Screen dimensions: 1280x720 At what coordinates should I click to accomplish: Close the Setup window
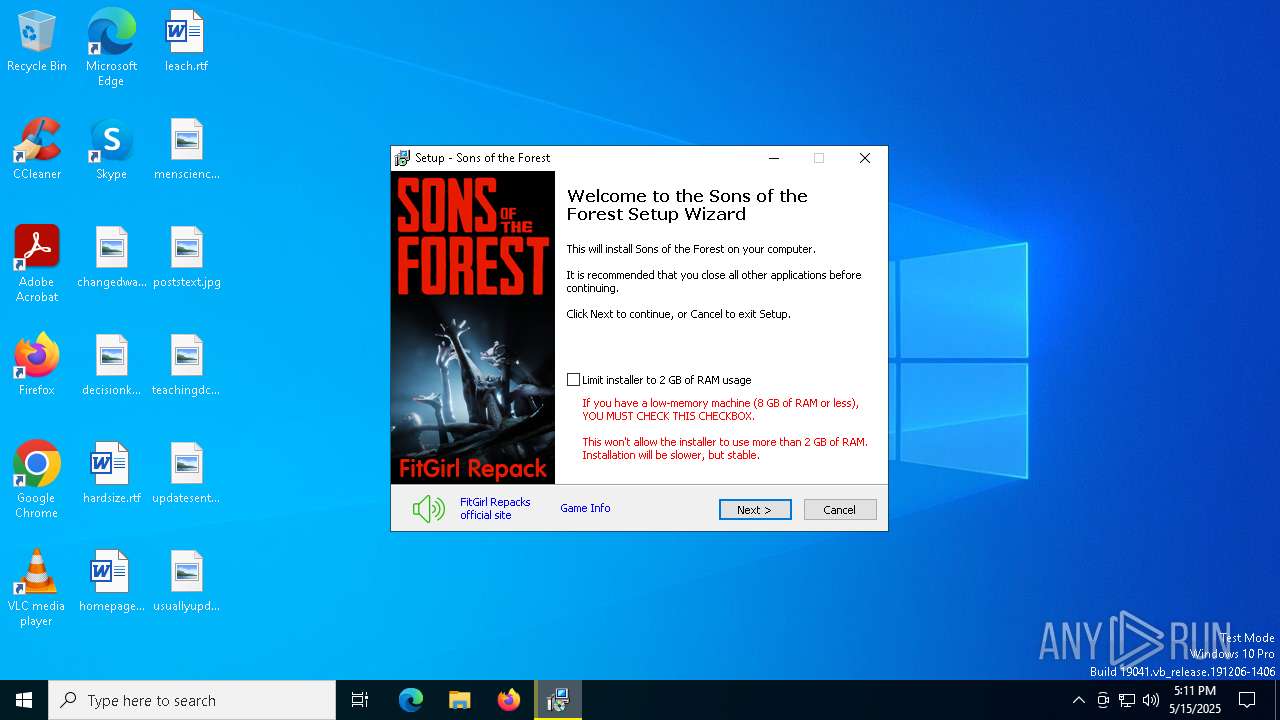pyautogui.click(x=865, y=158)
